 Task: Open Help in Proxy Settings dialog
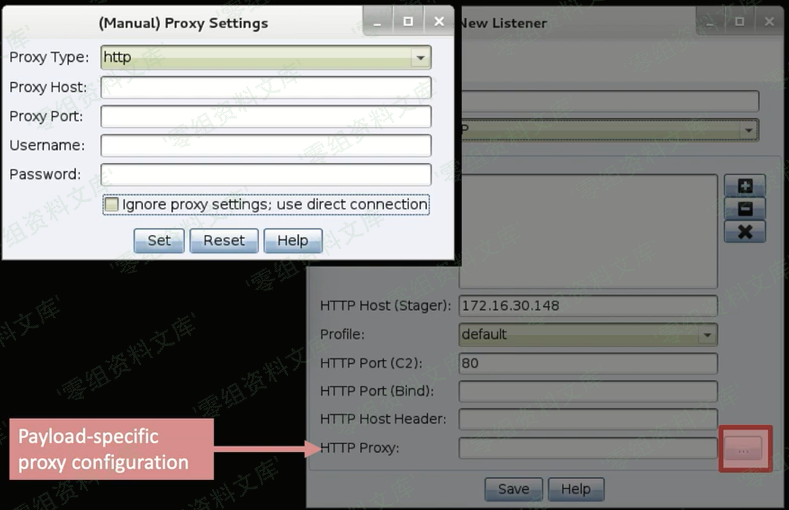[293, 240]
